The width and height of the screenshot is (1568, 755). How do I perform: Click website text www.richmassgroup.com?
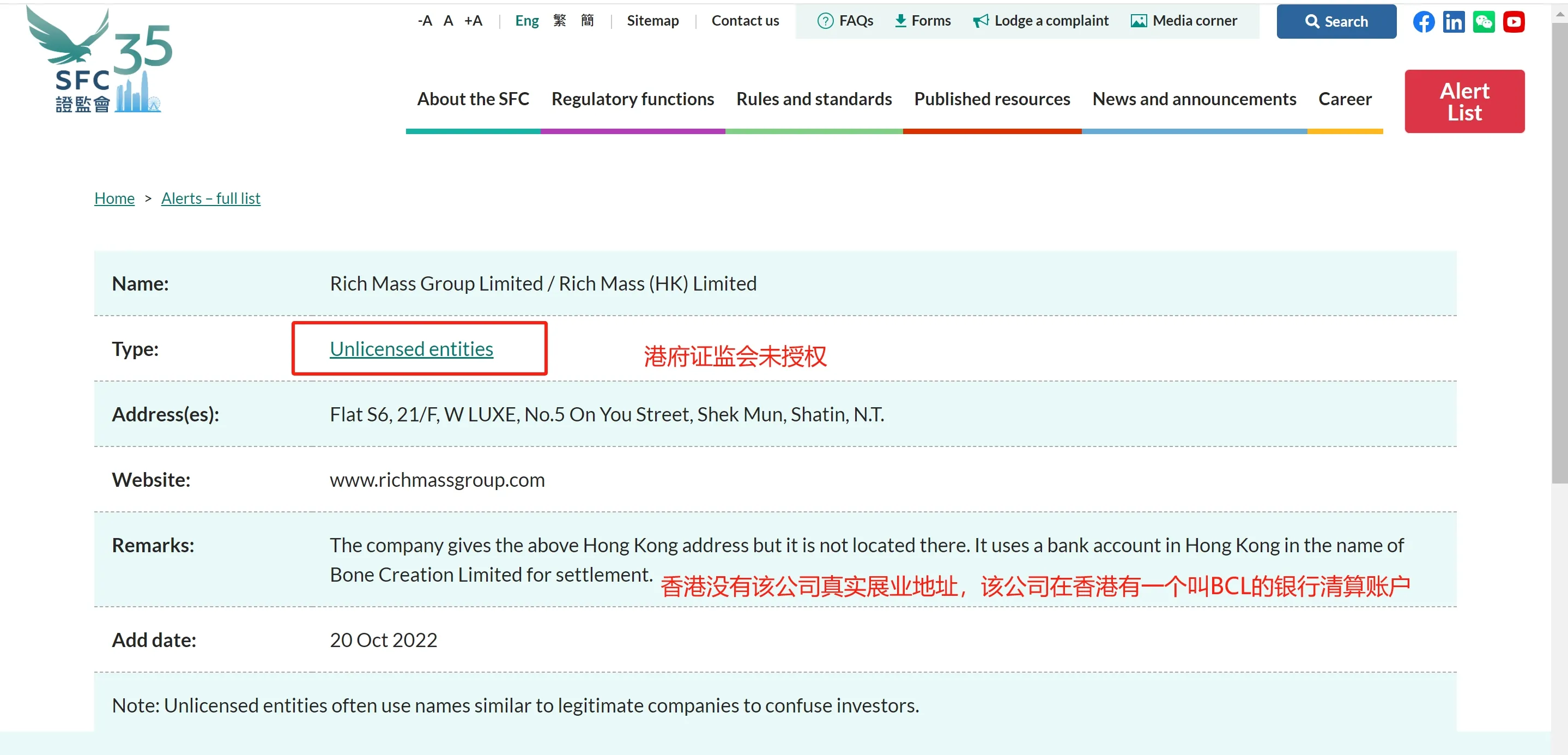point(437,480)
